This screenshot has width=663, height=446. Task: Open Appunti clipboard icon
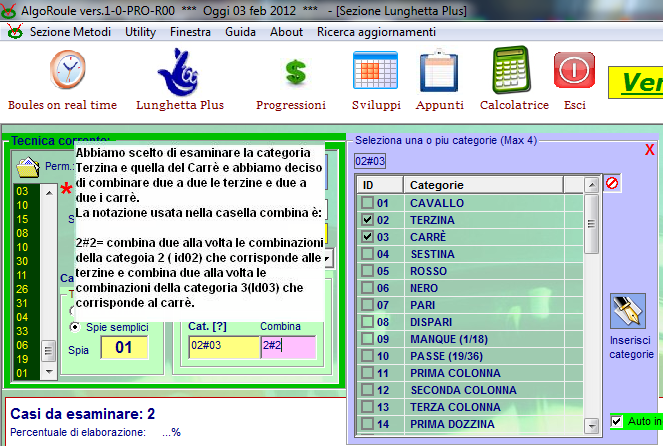pos(439,71)
